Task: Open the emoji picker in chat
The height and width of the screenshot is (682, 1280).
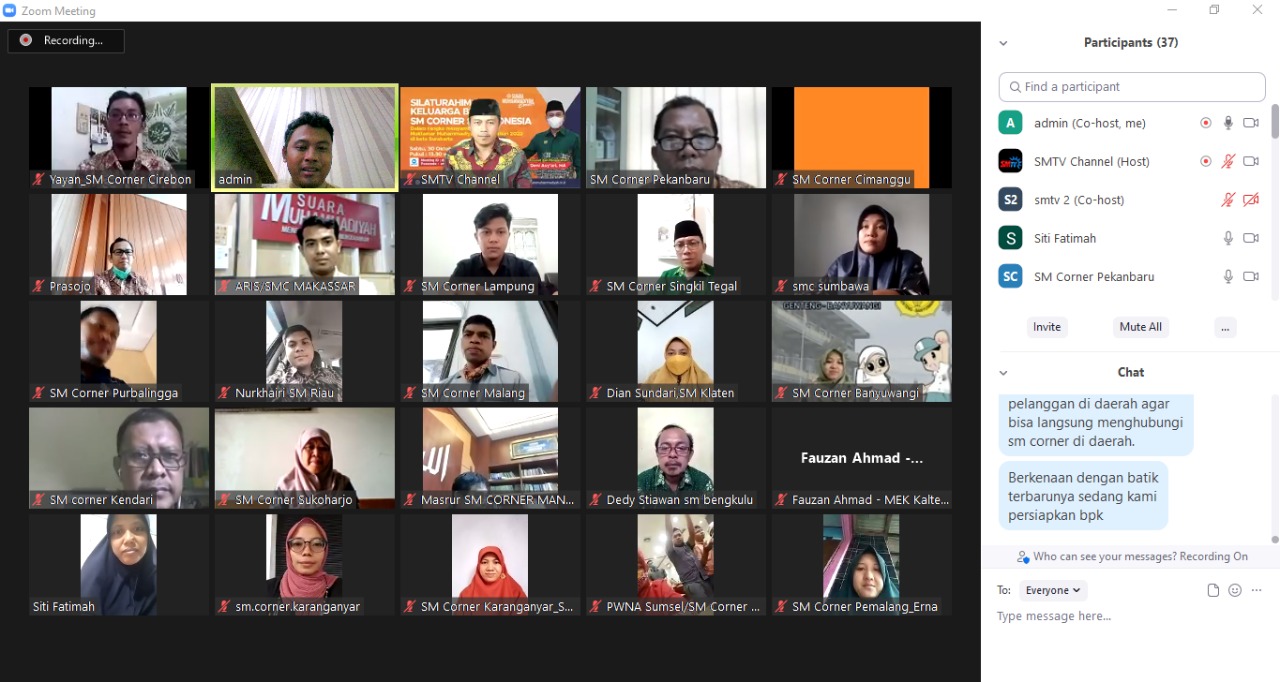Action: coord(1235,590)
